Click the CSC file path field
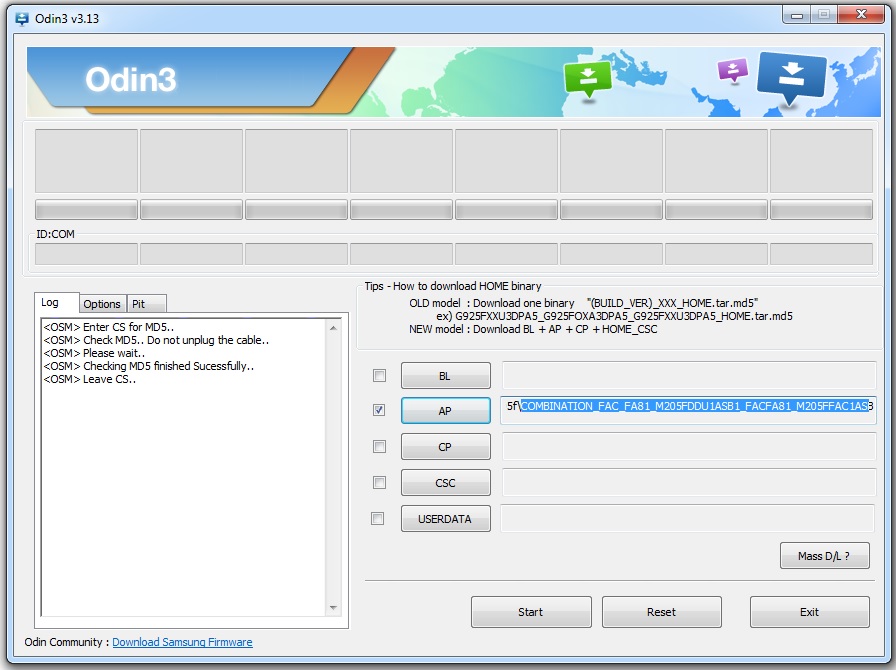Viewport: 896px width, 670px height. [689, 482]
